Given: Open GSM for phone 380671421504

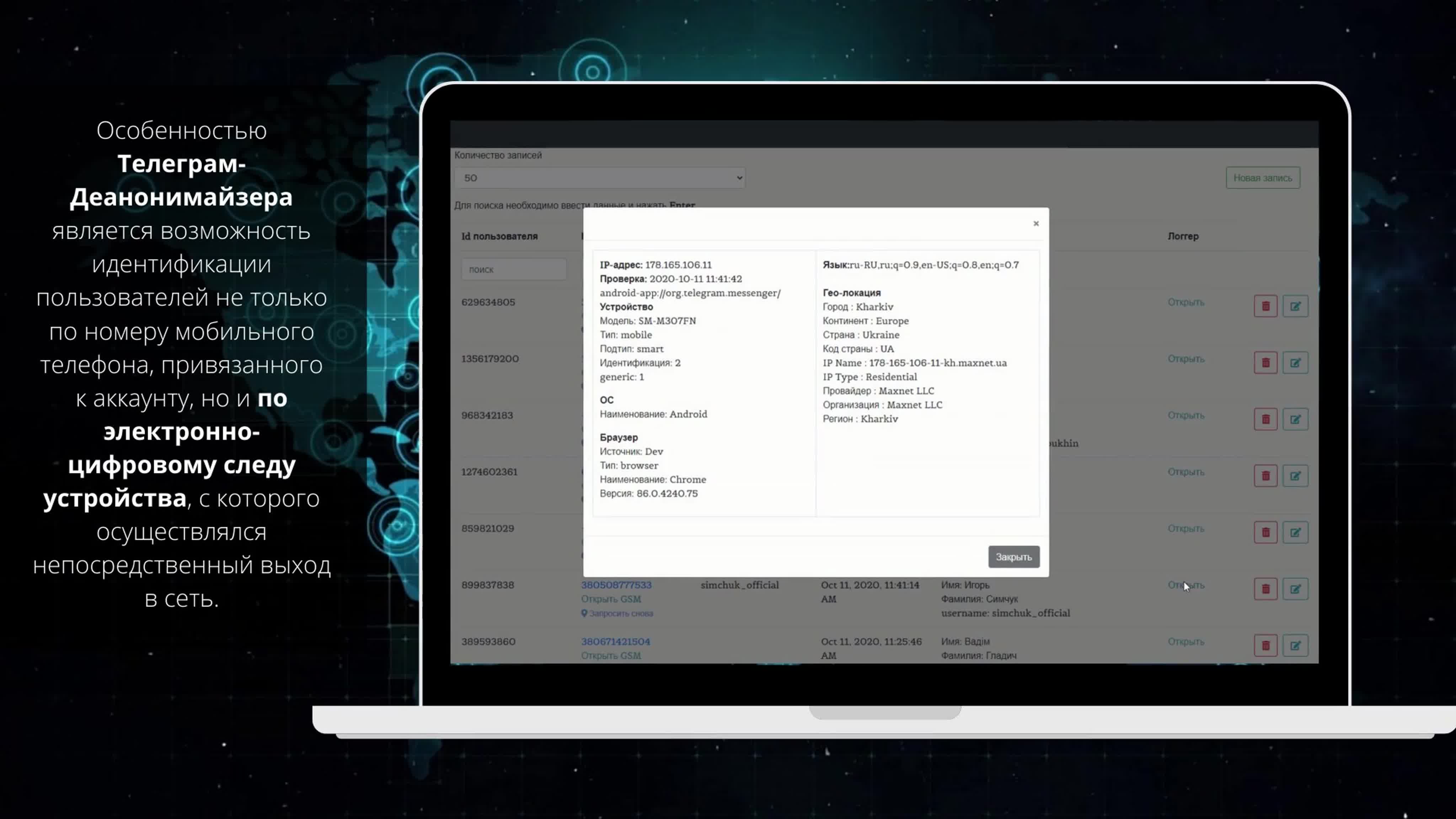Looking at the screenshot, I should (x=610, y=655).
